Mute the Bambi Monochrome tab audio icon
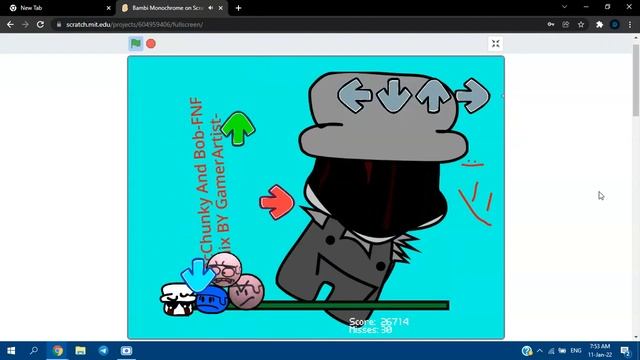Viewport: 640px width, 360px height. pos(211,8)
